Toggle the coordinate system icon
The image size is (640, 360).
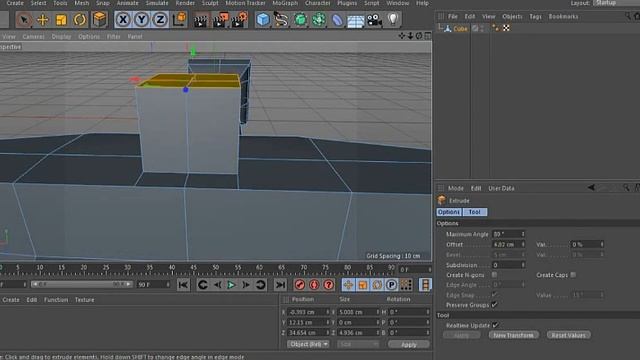(179, 19)
